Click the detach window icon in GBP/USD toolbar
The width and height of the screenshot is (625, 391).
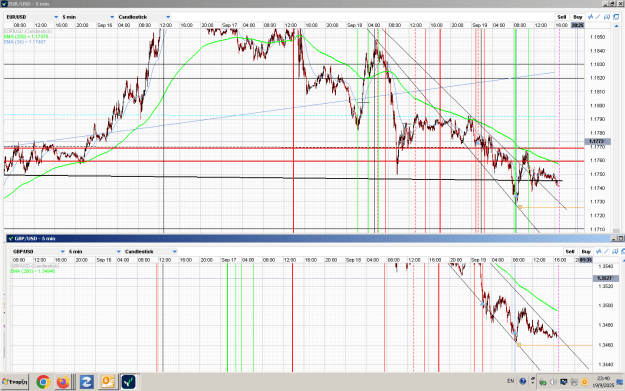coord(623,251)
